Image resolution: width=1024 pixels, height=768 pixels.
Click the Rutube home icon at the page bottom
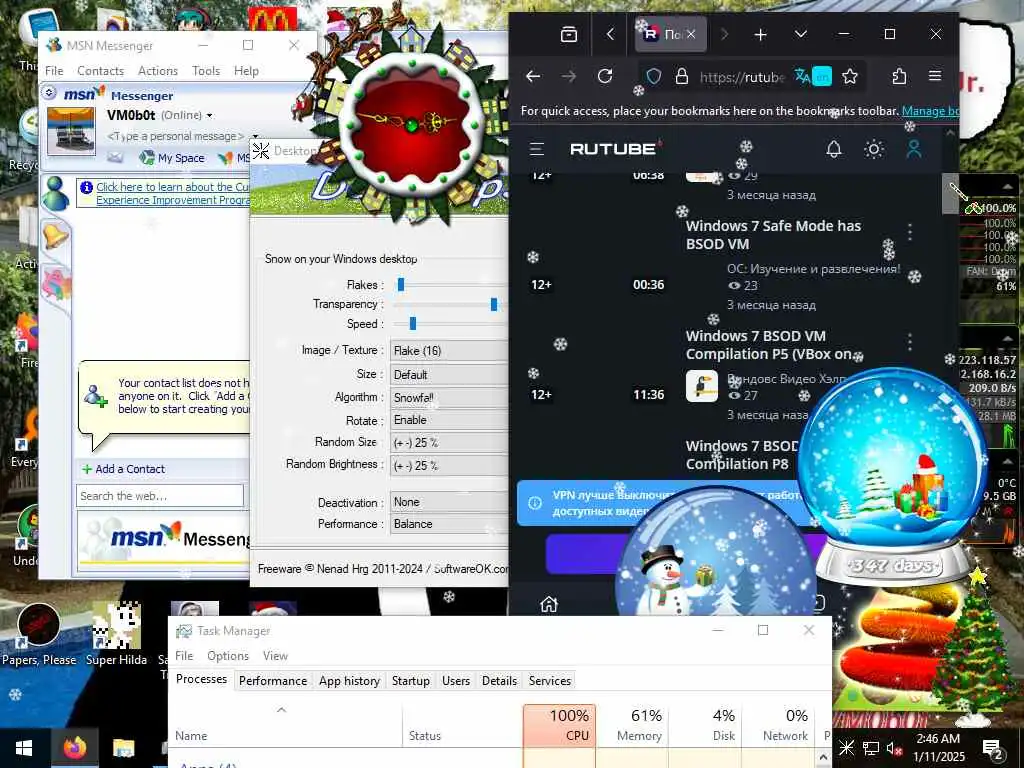click(549, 604)
